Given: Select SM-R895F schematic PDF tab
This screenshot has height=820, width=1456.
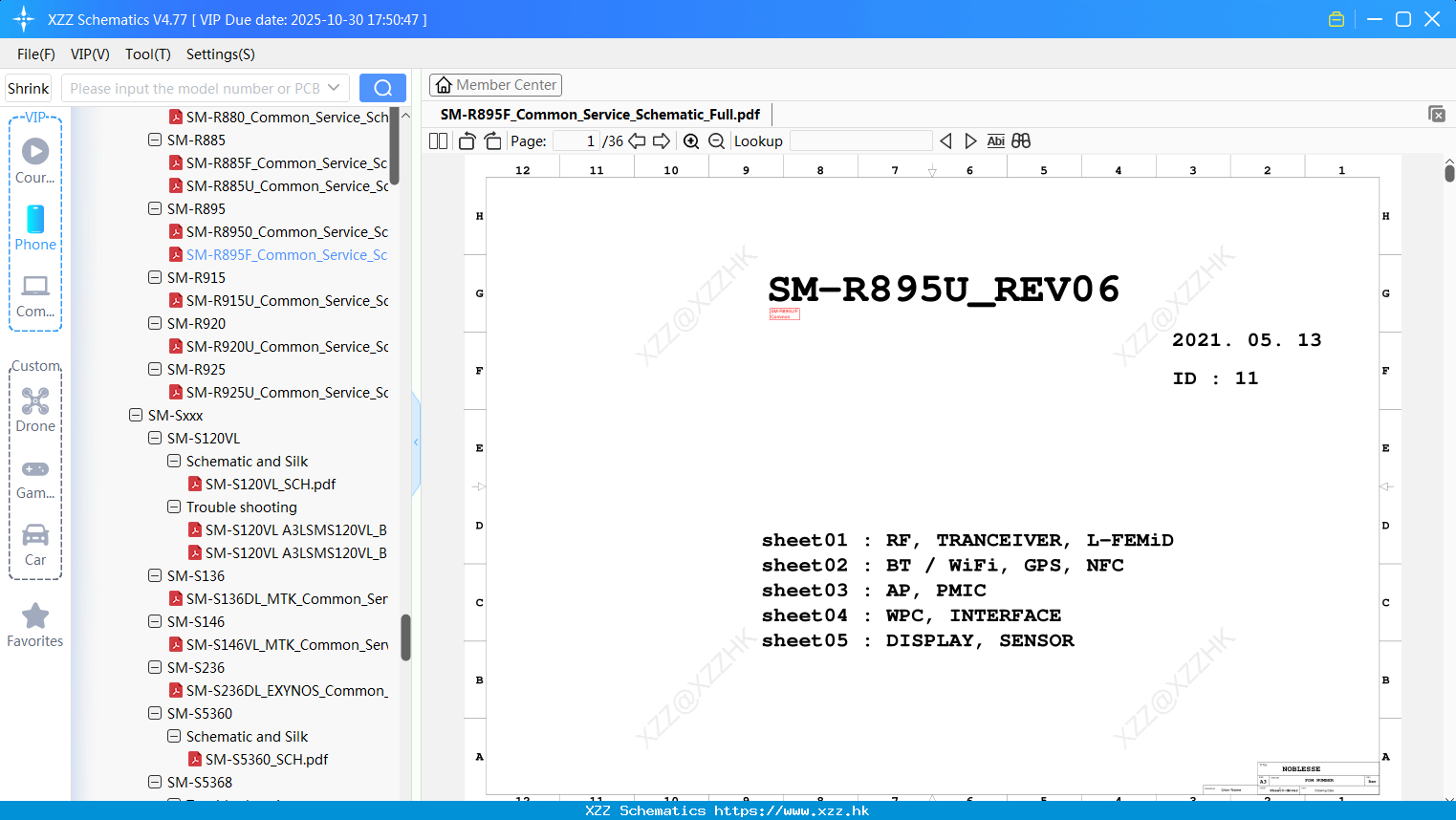Looking at the screenshot, I should point(600,114).
